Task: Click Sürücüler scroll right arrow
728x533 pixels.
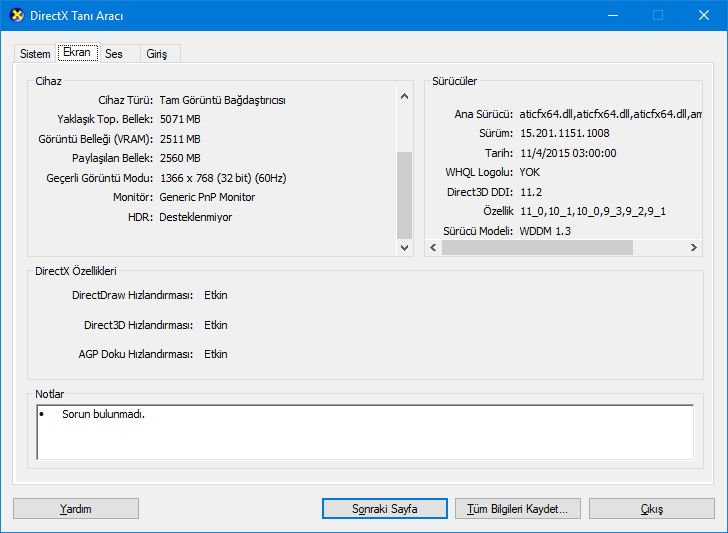Action: point(694,247)
